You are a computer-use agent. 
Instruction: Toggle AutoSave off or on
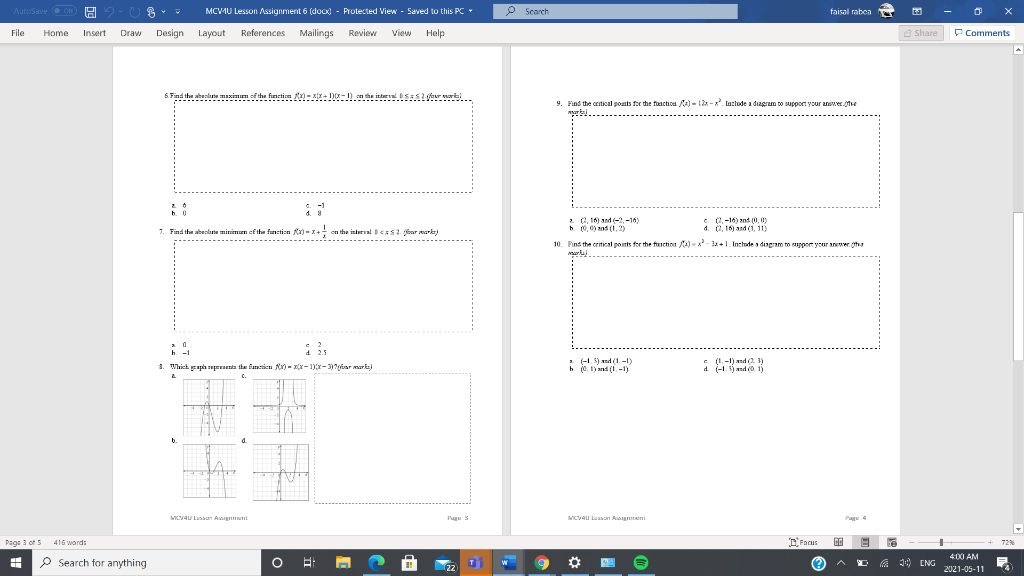63,11
